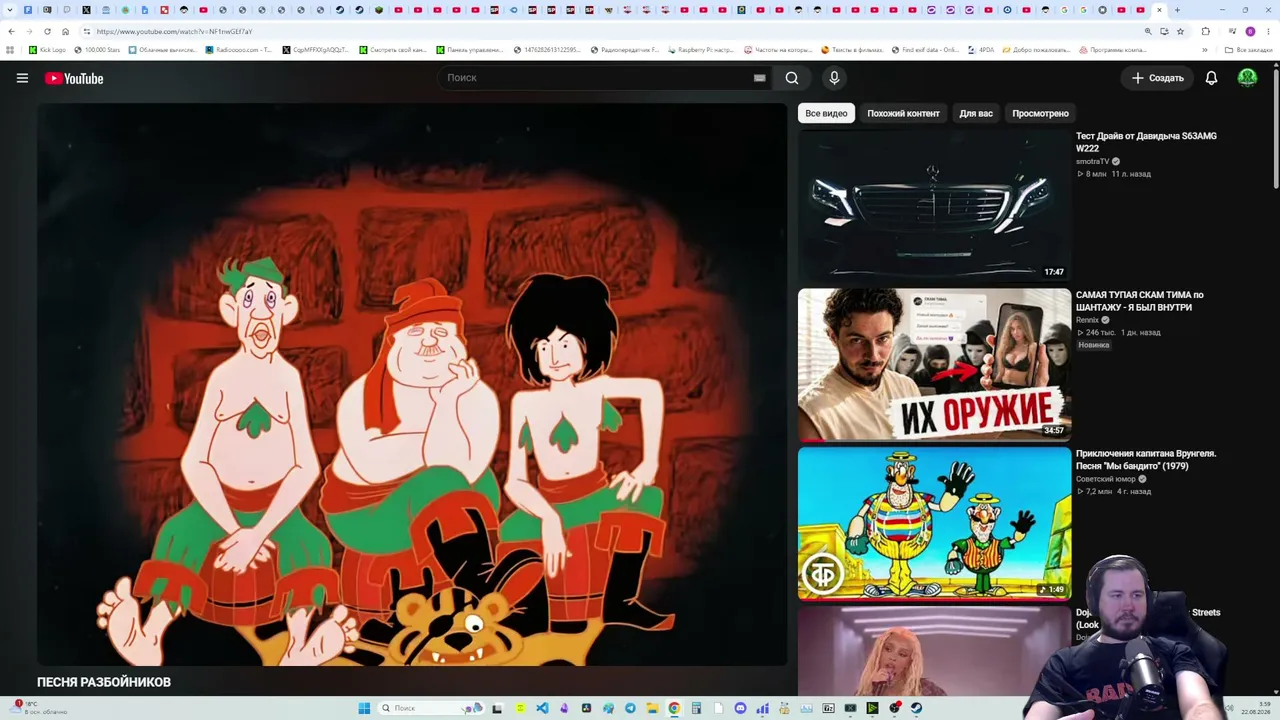Expand the hidden bookmarks overflow chevron
This screenshot has height=720, width=1280.
[1205, 49]
